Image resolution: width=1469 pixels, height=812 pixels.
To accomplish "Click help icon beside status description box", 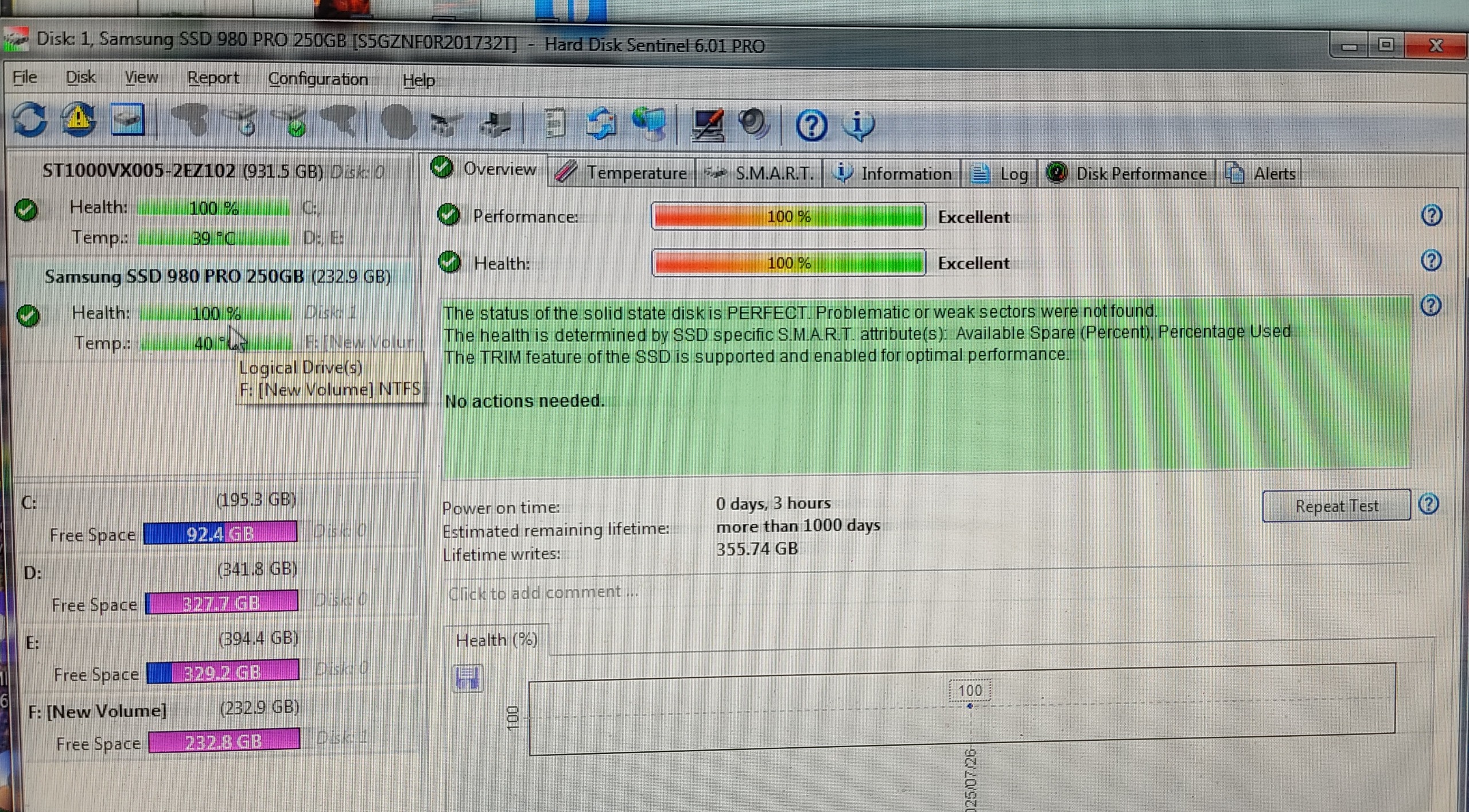I will coord(1431,305).
